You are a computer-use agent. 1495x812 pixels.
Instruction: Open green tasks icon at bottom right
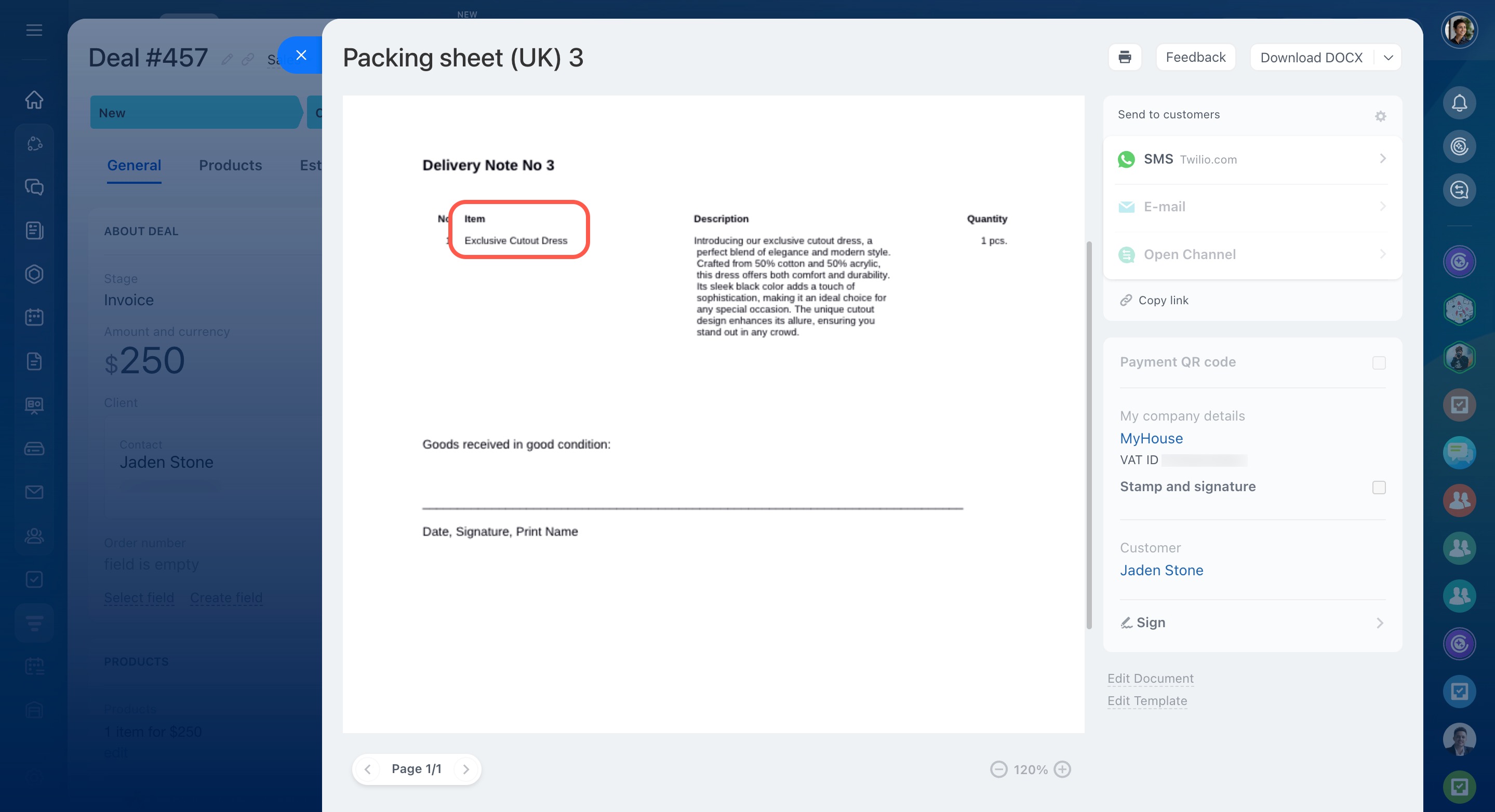tap(1459, 787)
